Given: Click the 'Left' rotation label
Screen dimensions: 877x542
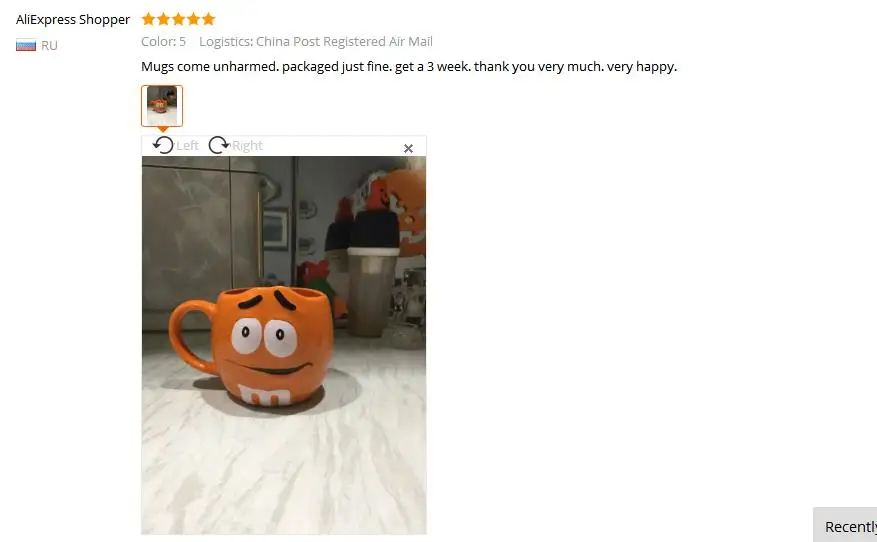Looking at the screenshot, I should 187,145.
